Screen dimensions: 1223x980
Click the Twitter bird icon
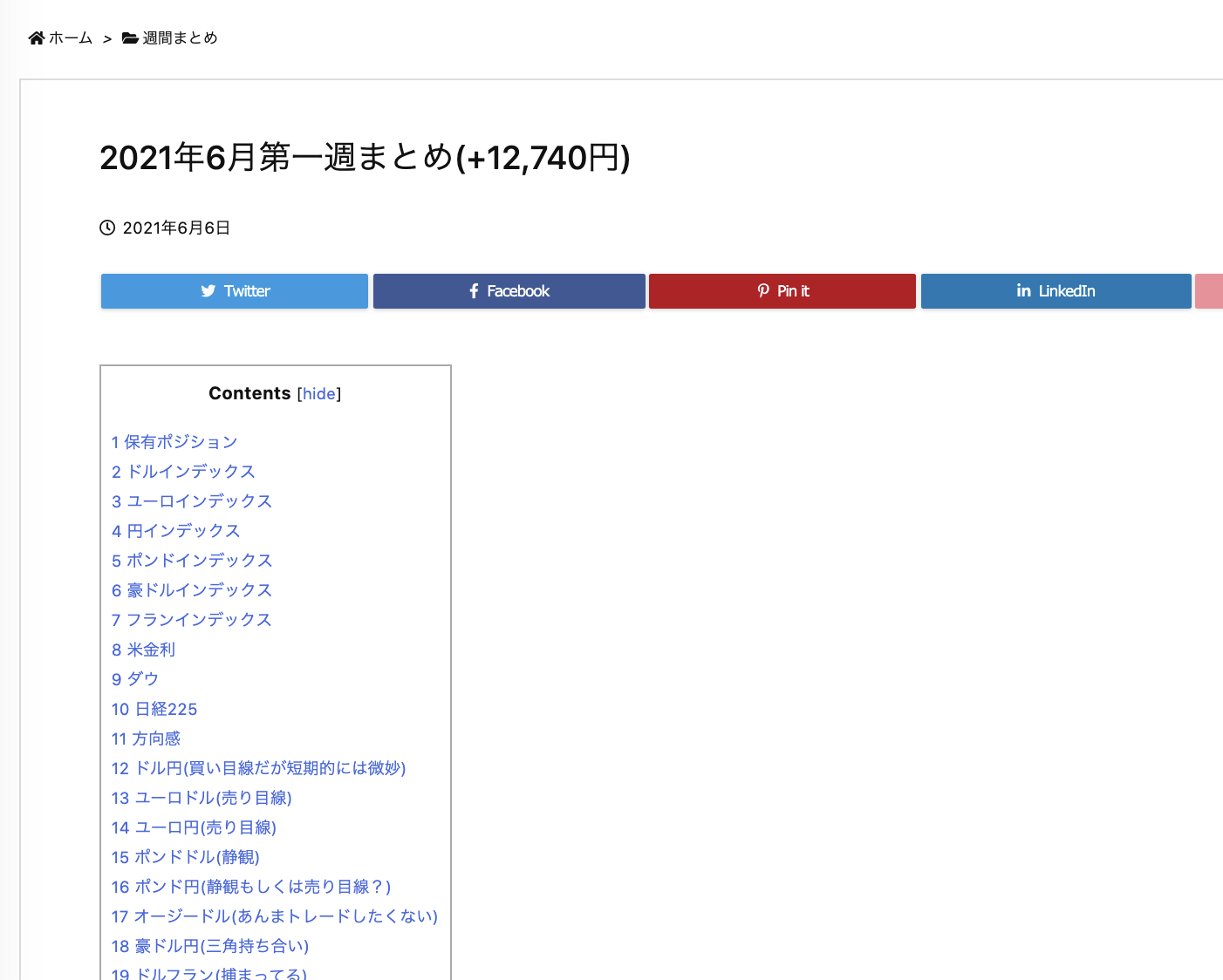pyautogui.click(x=208, y=291)
